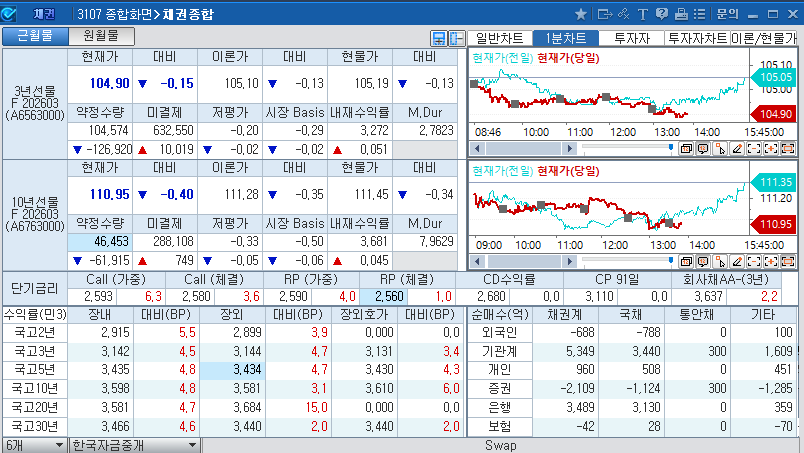
Task: Add this screen to favorites with star icon
Action: pos(580,14)
